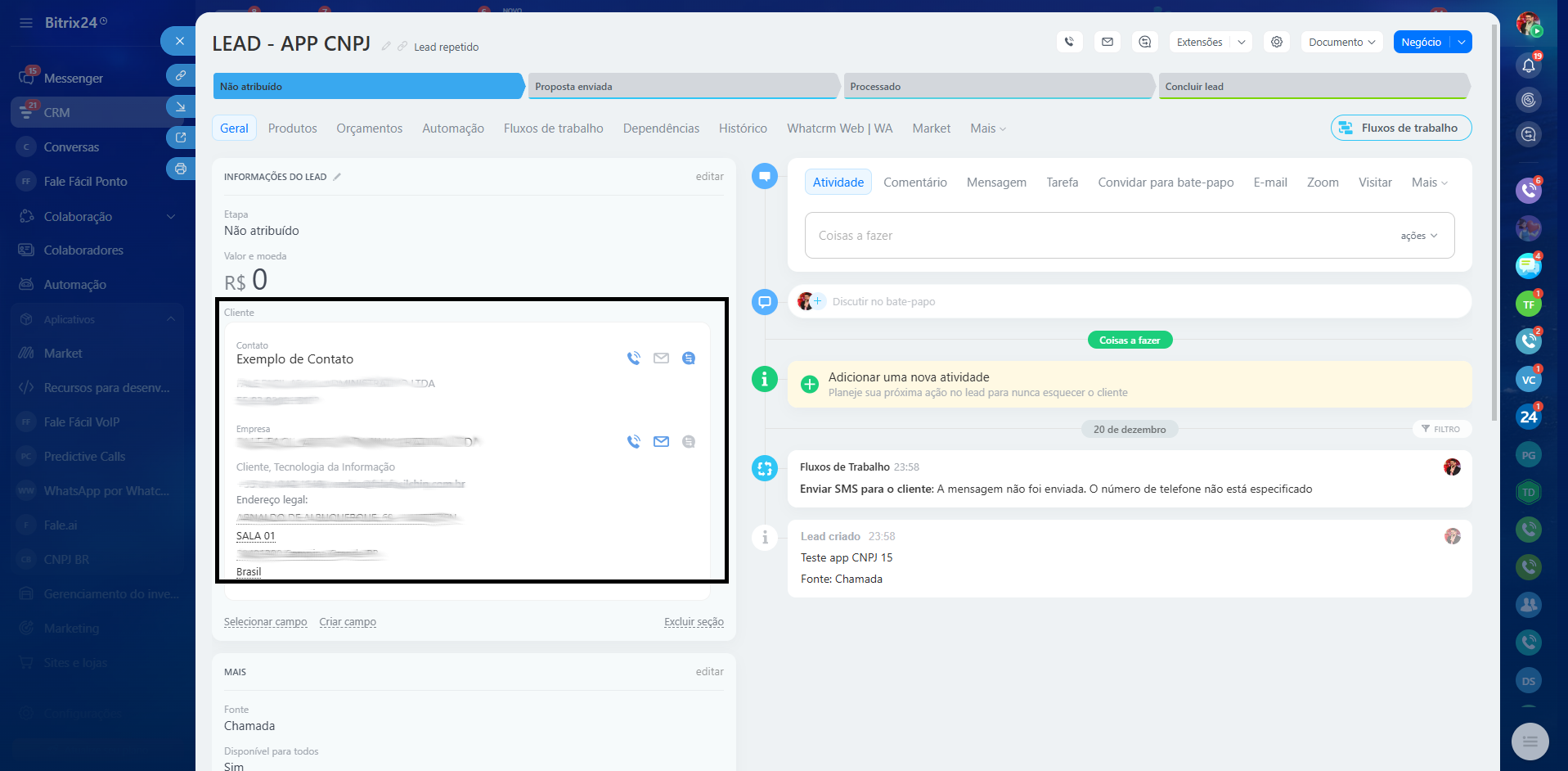
Task: Open the FILTRO timeline filter
Action: [1440, 429]
